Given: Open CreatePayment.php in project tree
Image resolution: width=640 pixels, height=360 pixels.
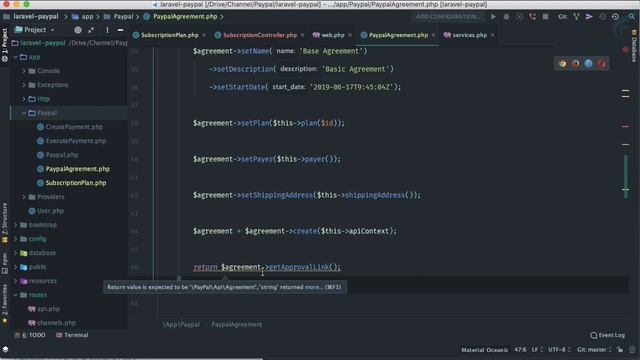Looking at the screenshot, I should coord(74,127).
